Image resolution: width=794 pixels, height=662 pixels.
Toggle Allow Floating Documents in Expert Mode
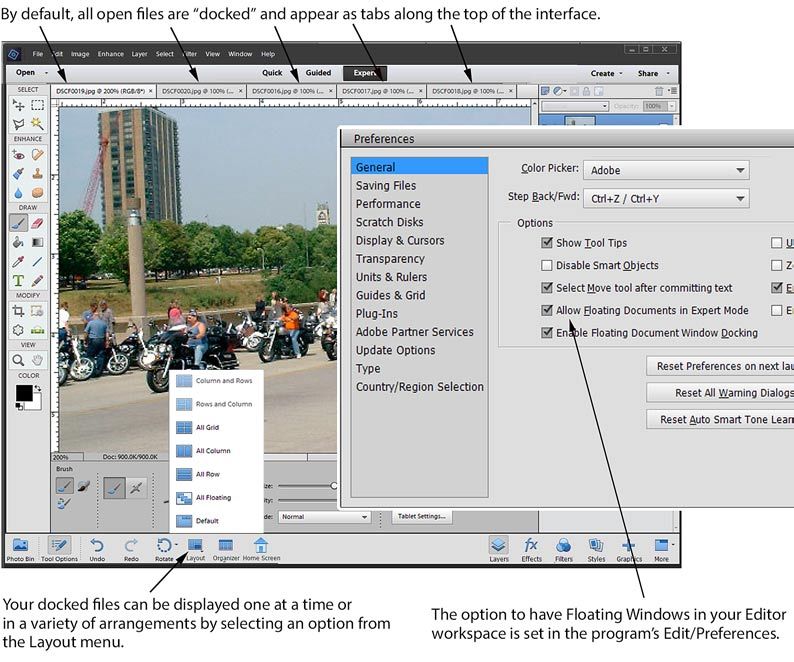tap(546, 310)
